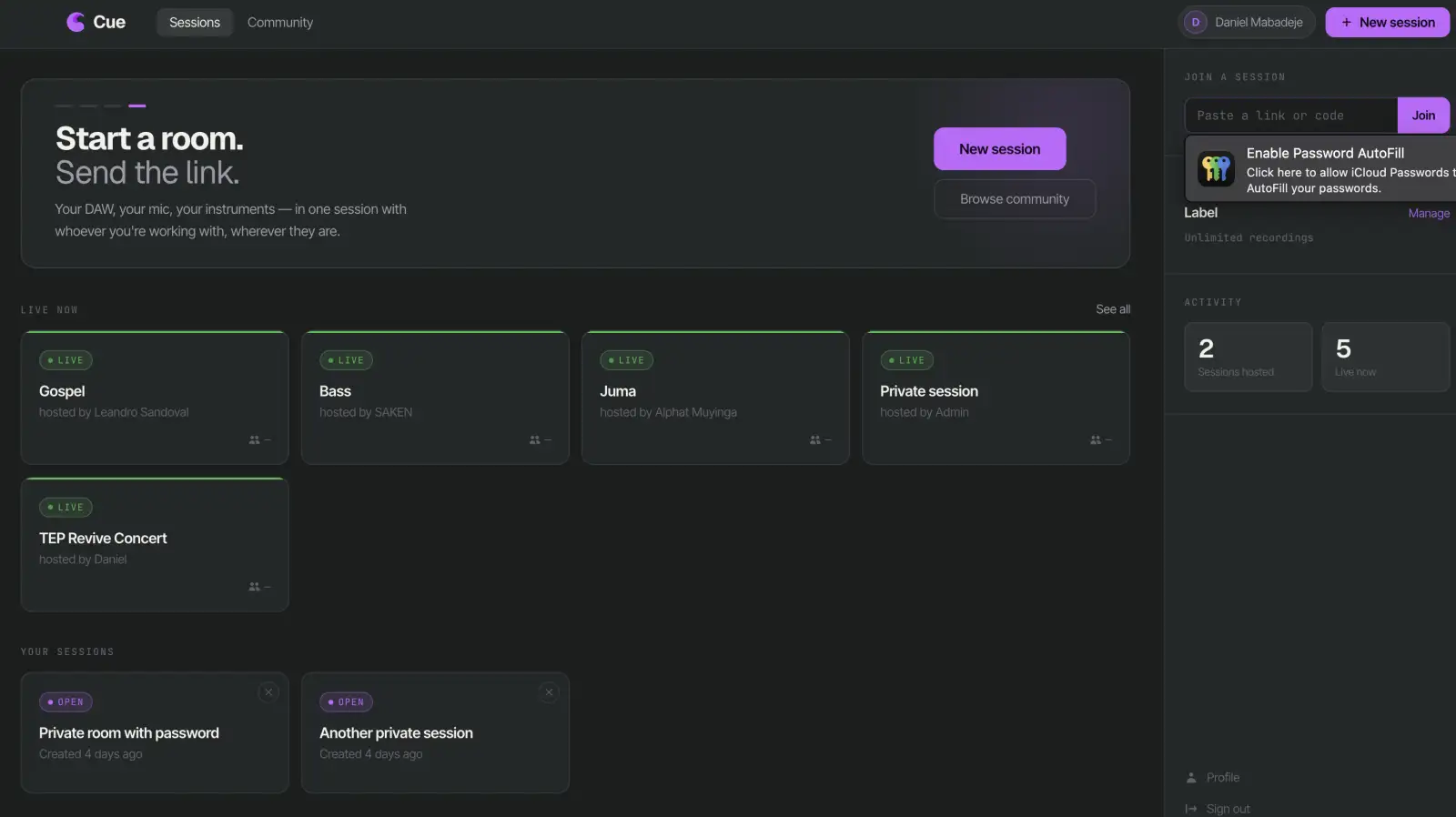Open the Daniel Mabadeje avatar menu
Screen dimensions: 1456x817
click(1247, 22)
